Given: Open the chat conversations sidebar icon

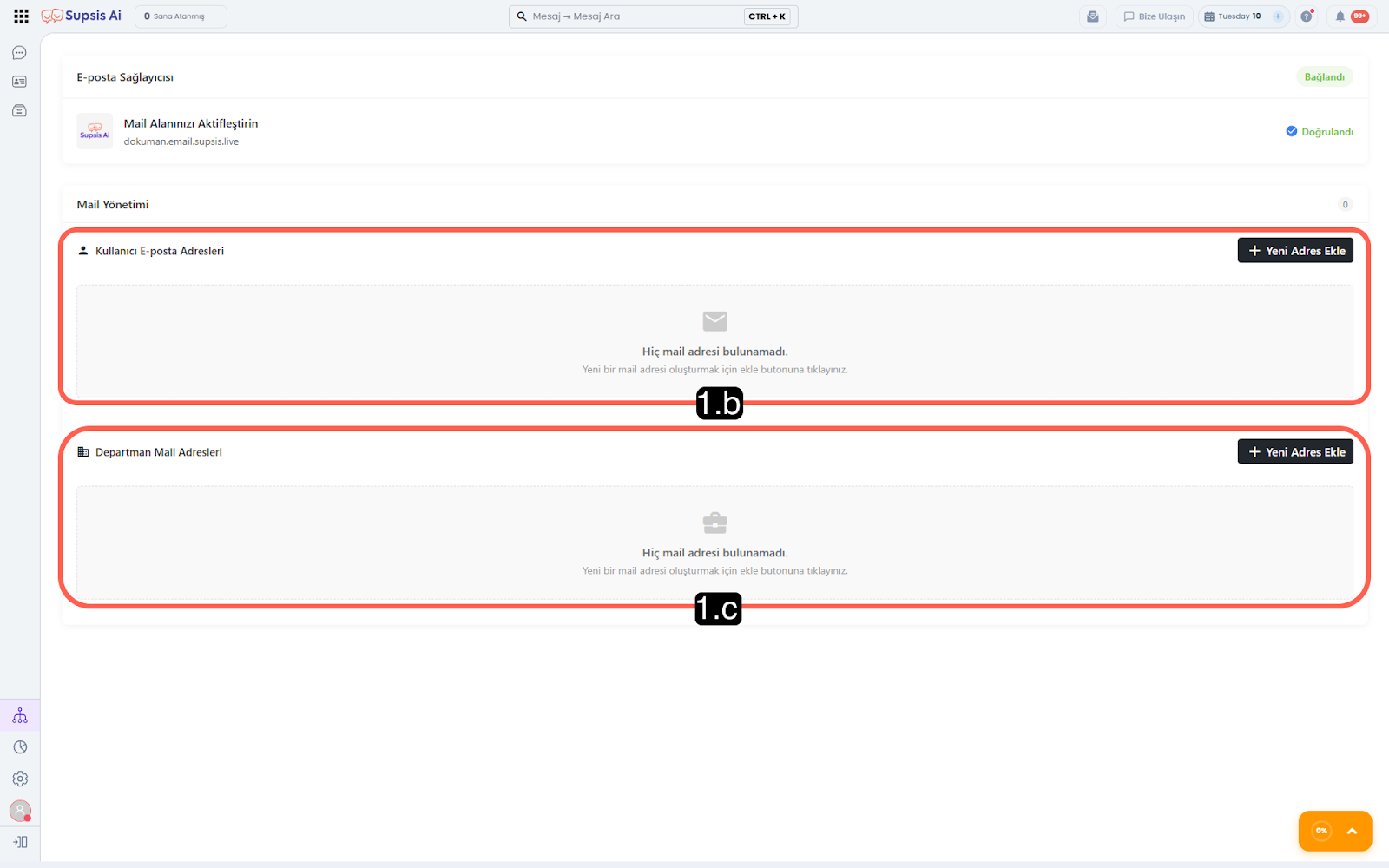Looking at the screenshot, I should tap(19, 53).
